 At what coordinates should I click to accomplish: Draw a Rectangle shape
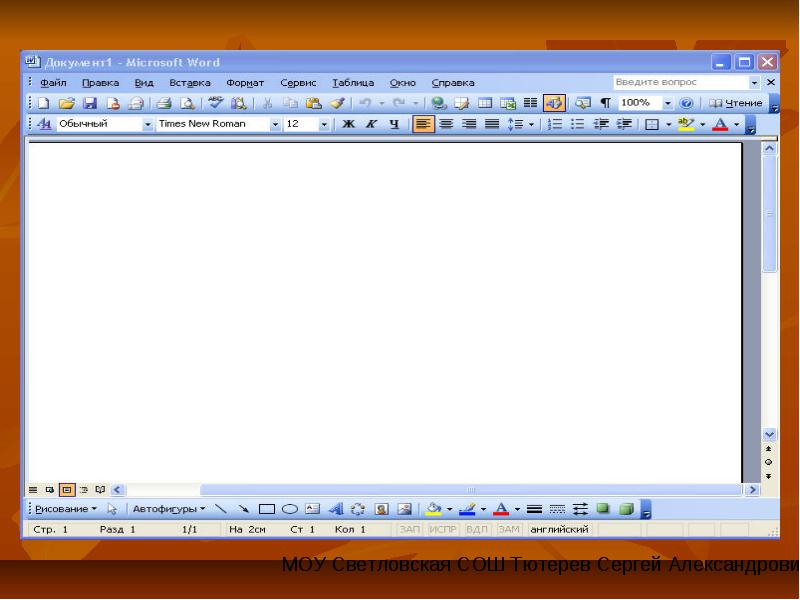pyautogui.click(x=267, y=509)
